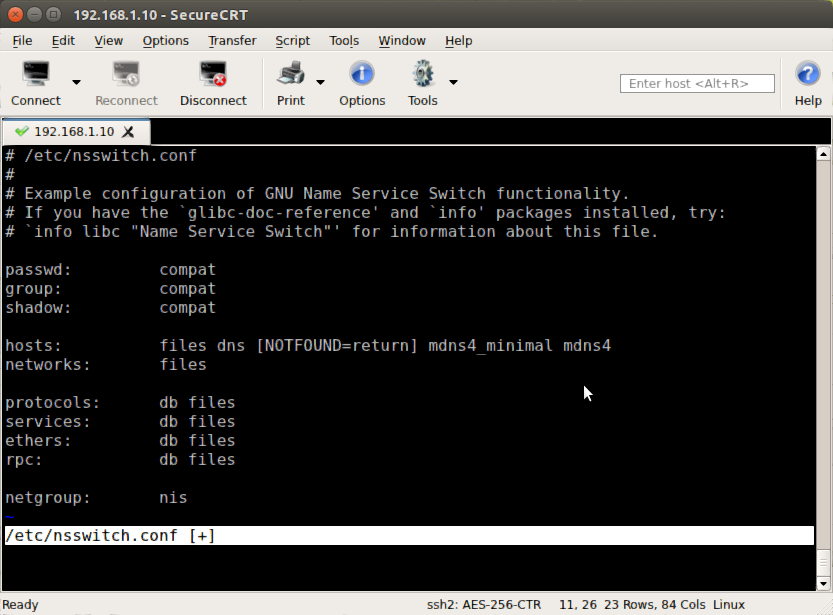Open the Options info icon in toolbar
This screenshot has width=833, height=615.
(x=362, y=74)
